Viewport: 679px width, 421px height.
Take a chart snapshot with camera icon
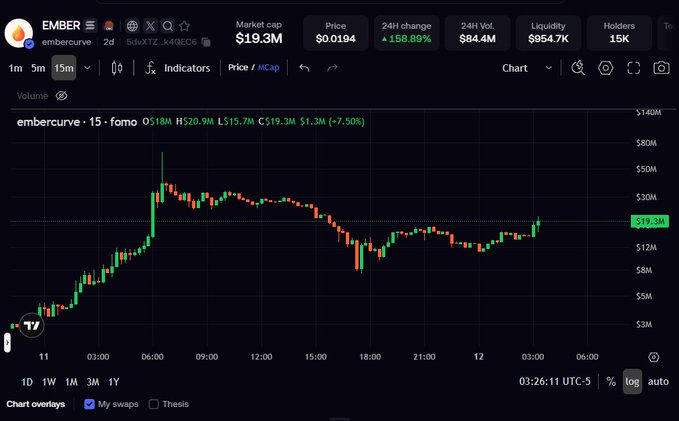click(x=661, y=68)
